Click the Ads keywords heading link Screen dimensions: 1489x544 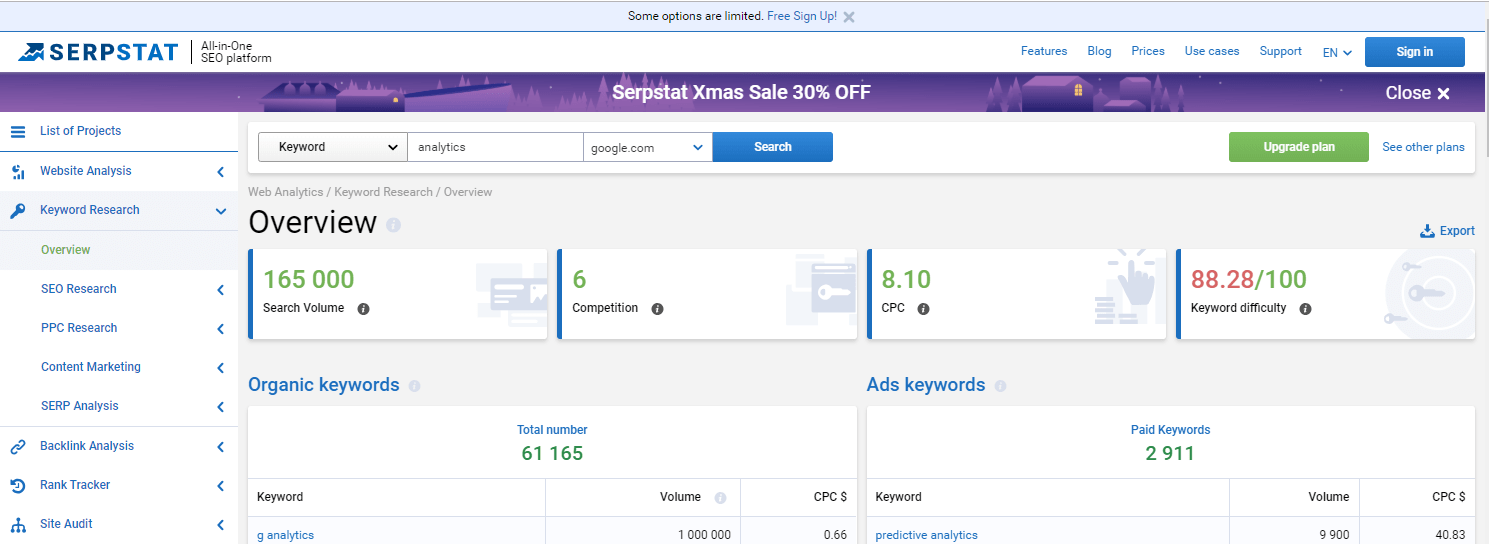(x=926, y=385)
